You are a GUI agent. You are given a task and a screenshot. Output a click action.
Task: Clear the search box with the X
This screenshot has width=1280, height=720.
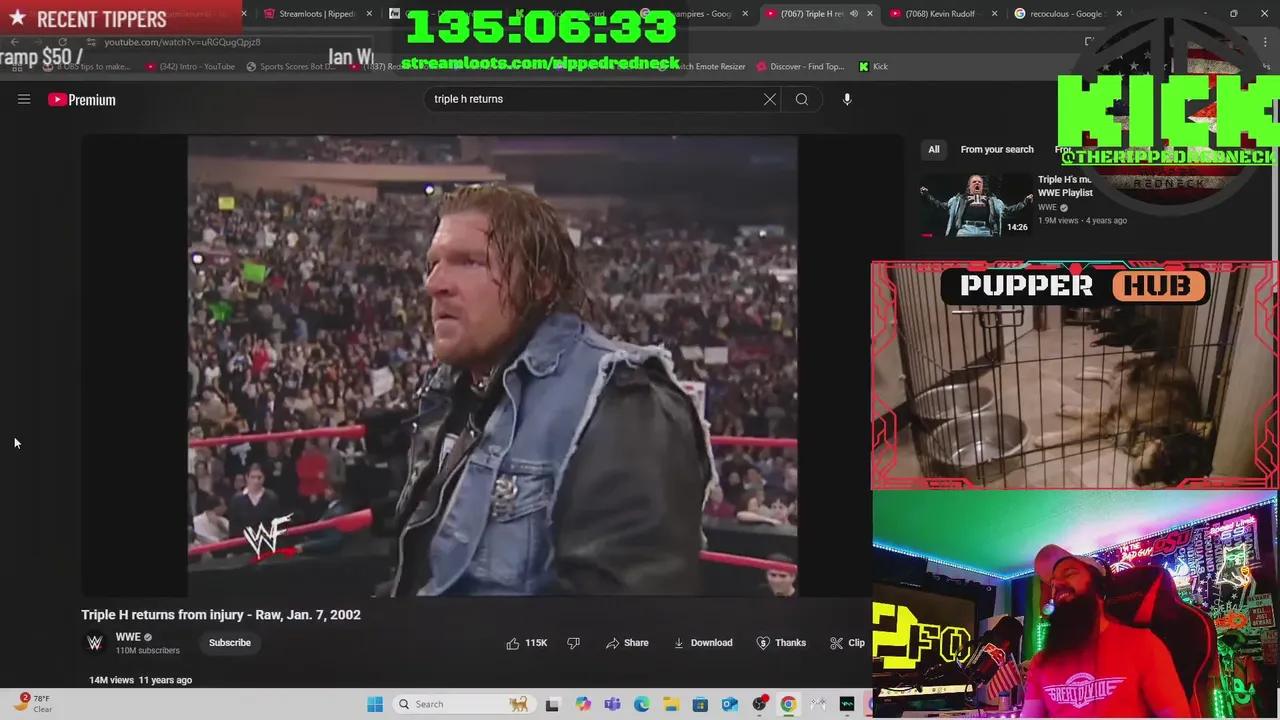point(770,99)
